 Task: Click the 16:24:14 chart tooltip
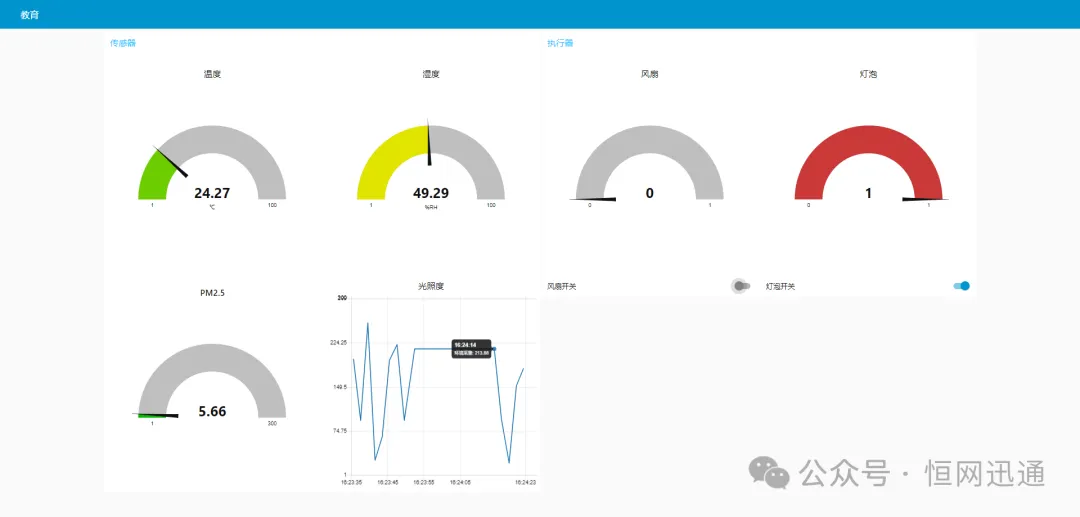pyautogui.click(x=471, y=348)
